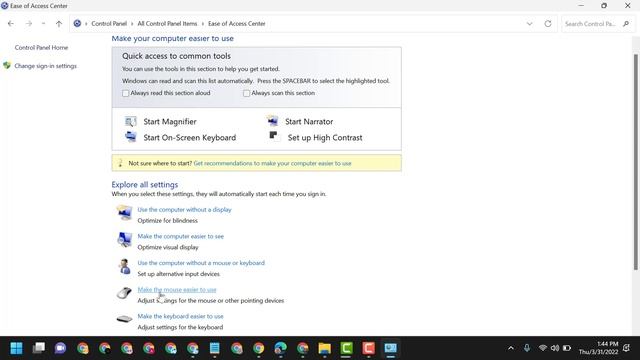Open Make the mouse easier to use
The image size is (640, 360).
click(x=177, y=289)
